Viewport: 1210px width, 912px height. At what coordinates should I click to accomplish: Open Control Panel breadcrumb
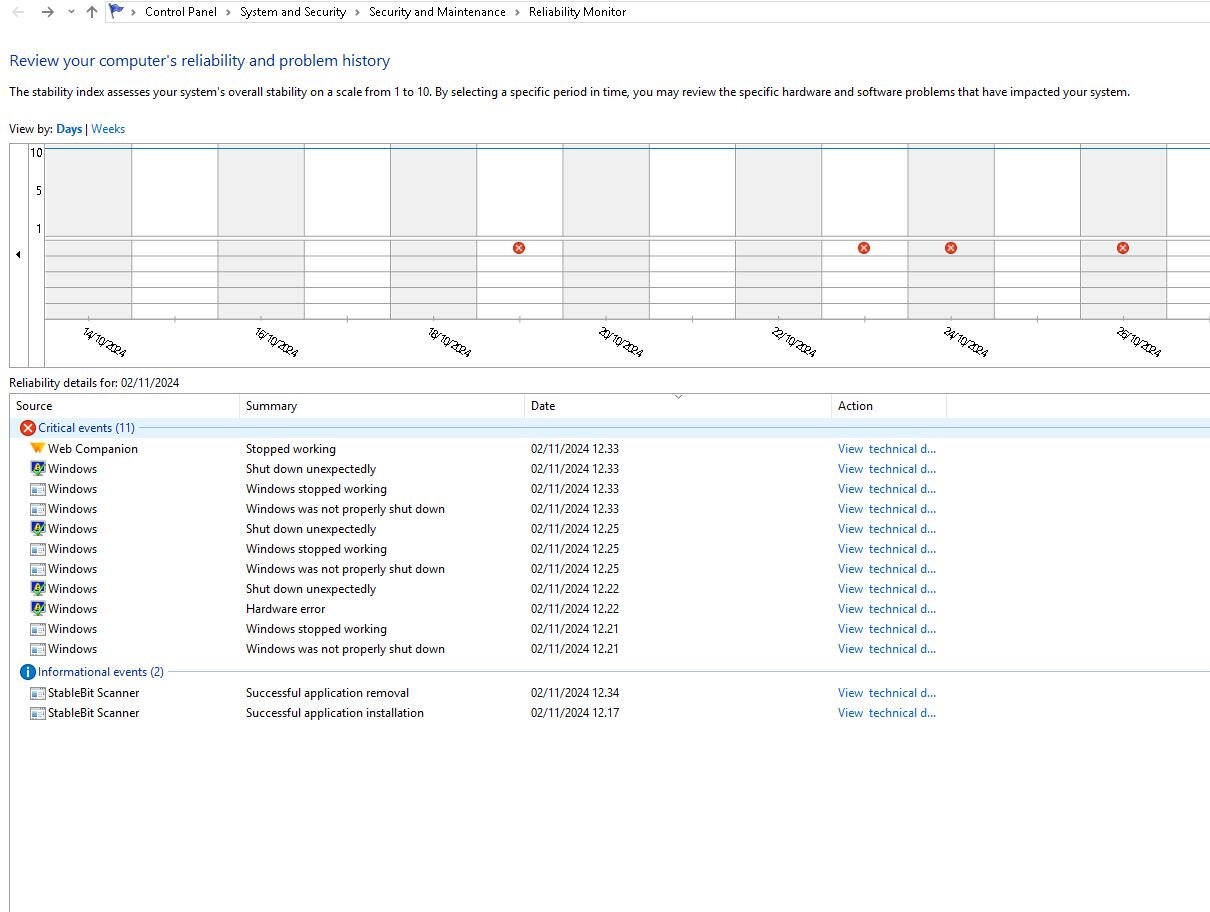pyautogui.click(x=181, y=12)
